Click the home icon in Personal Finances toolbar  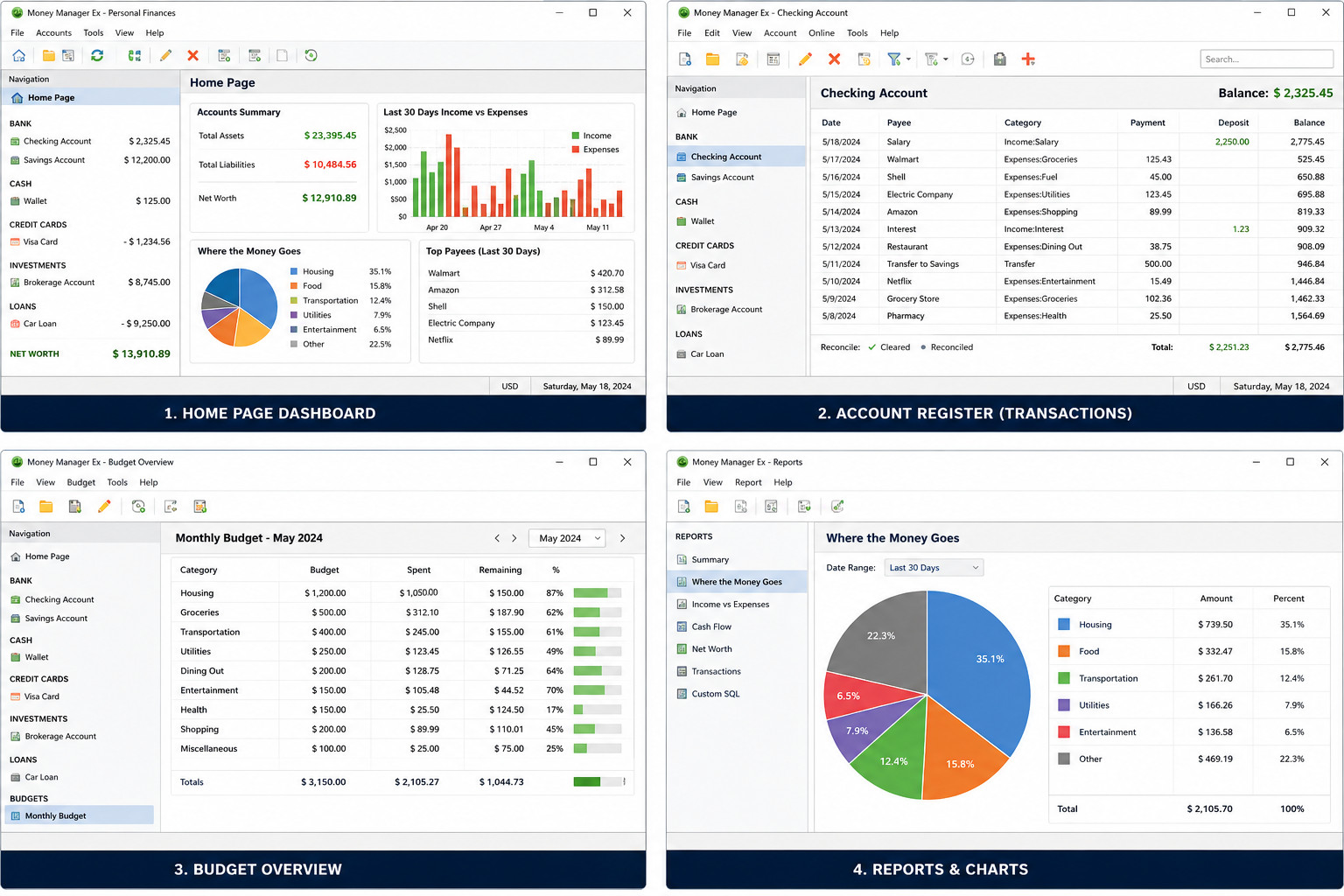click(x=18, y=56)
